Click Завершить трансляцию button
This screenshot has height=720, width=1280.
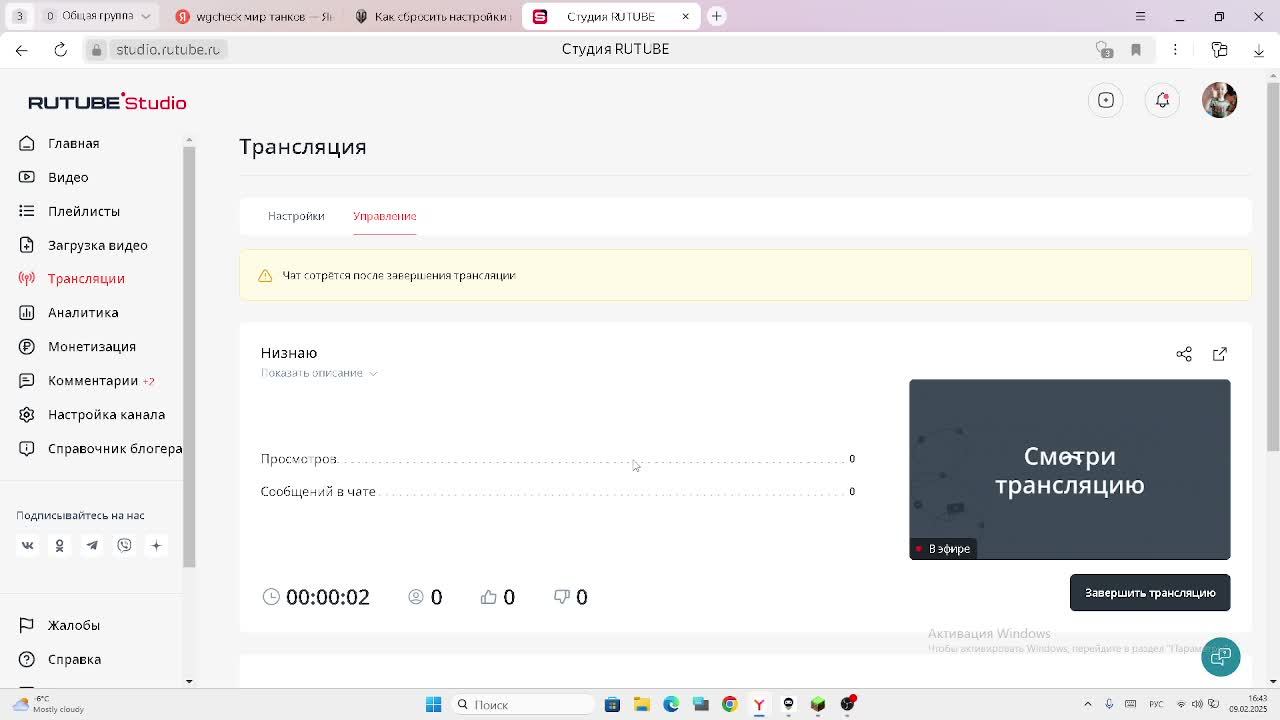point(1150,593)
